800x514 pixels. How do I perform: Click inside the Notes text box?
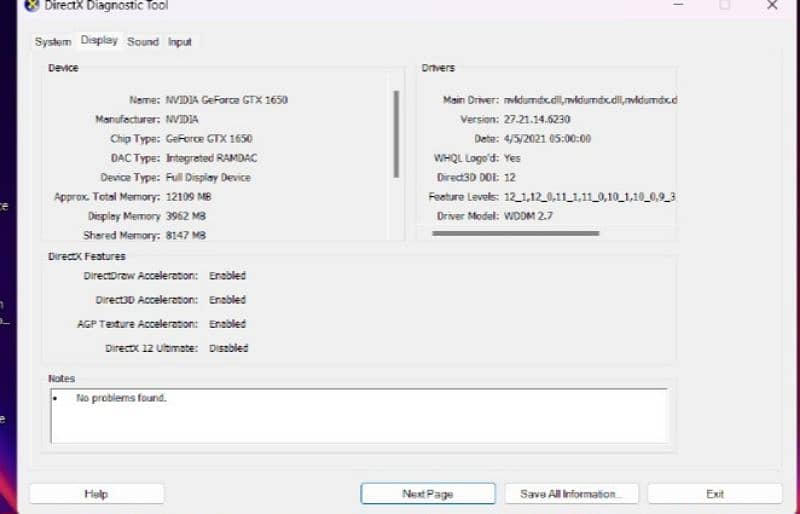(358, 415)
